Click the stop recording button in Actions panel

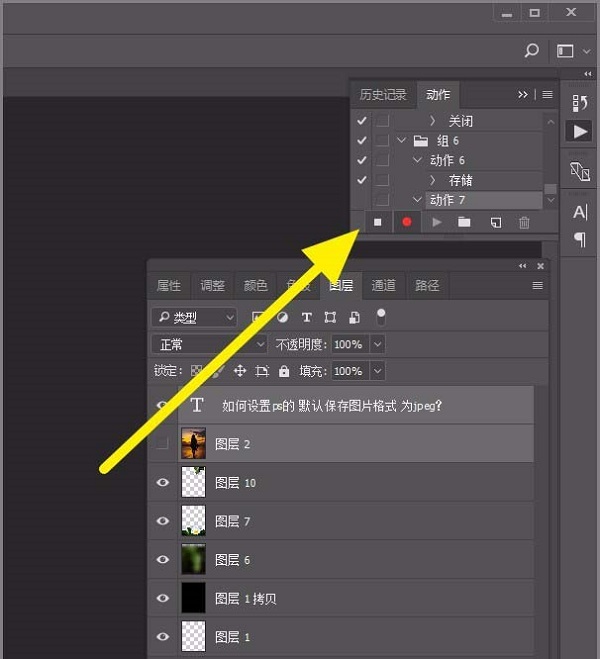(x=377, y=222)
